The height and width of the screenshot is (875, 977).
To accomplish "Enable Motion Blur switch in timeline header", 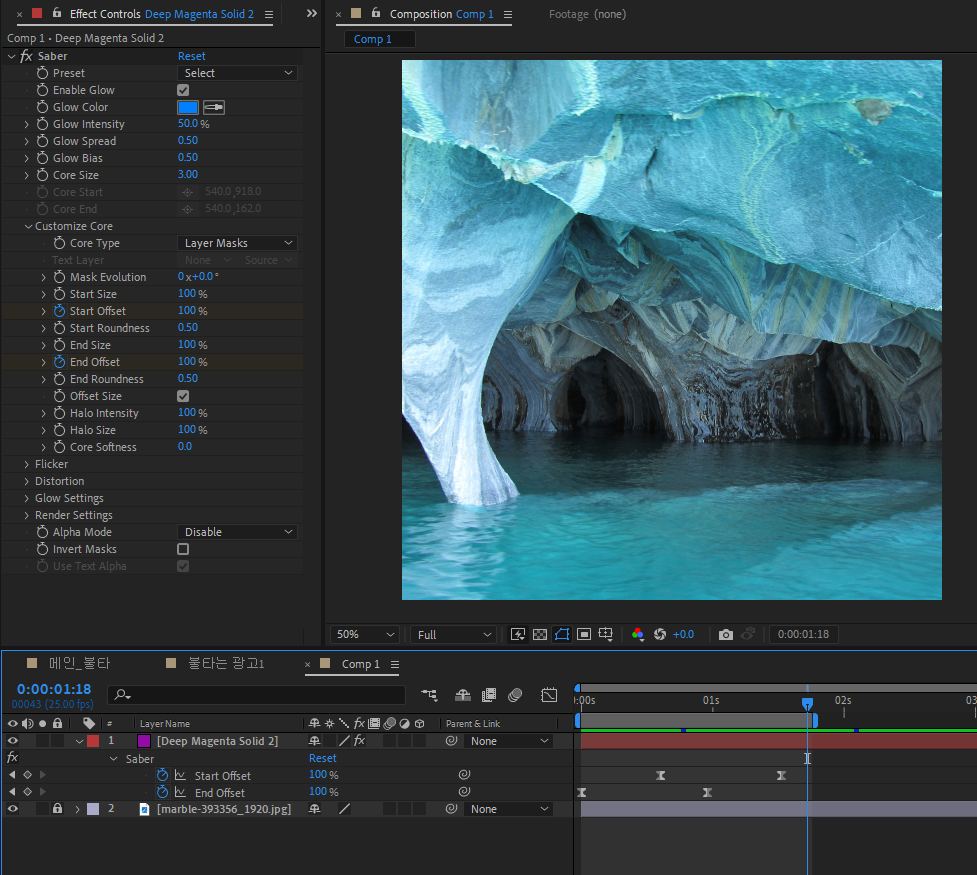I will point(515,694).
